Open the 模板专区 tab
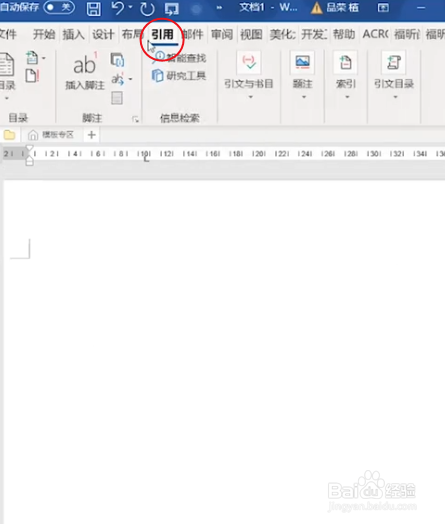 click(x=51, y=135)
